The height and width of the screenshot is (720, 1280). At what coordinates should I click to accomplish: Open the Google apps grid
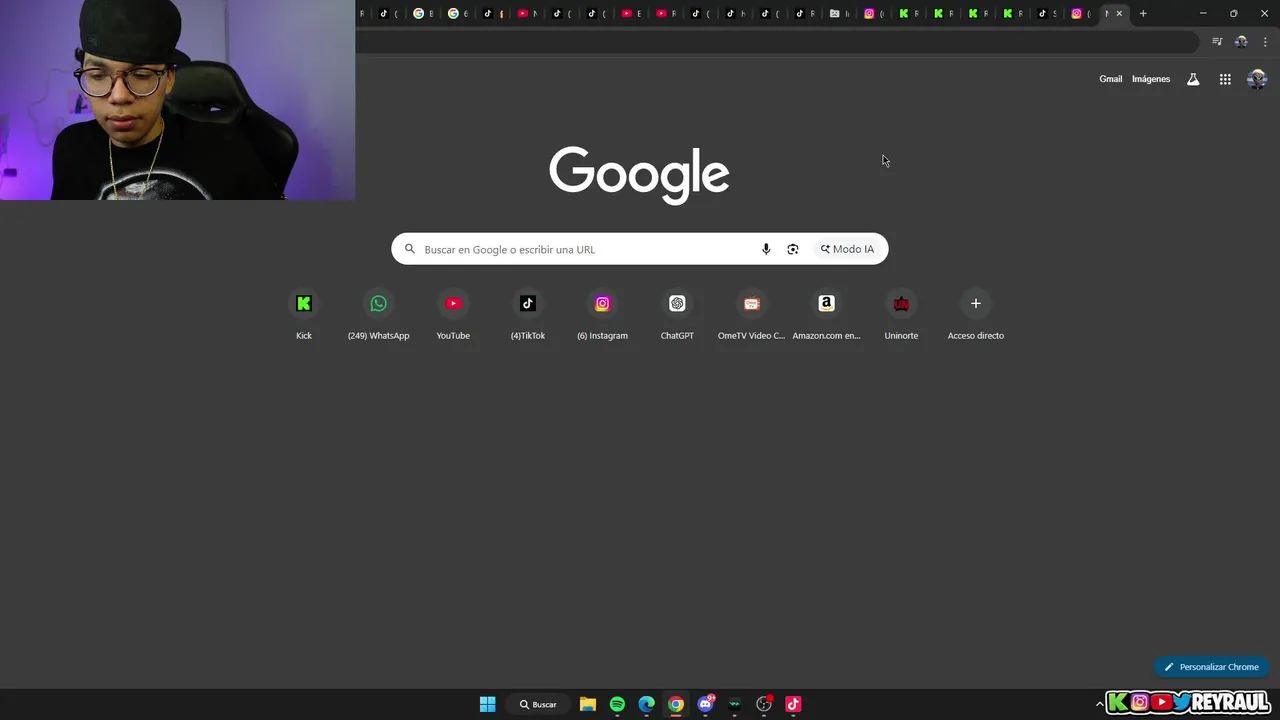click(x=1225, y=79)
